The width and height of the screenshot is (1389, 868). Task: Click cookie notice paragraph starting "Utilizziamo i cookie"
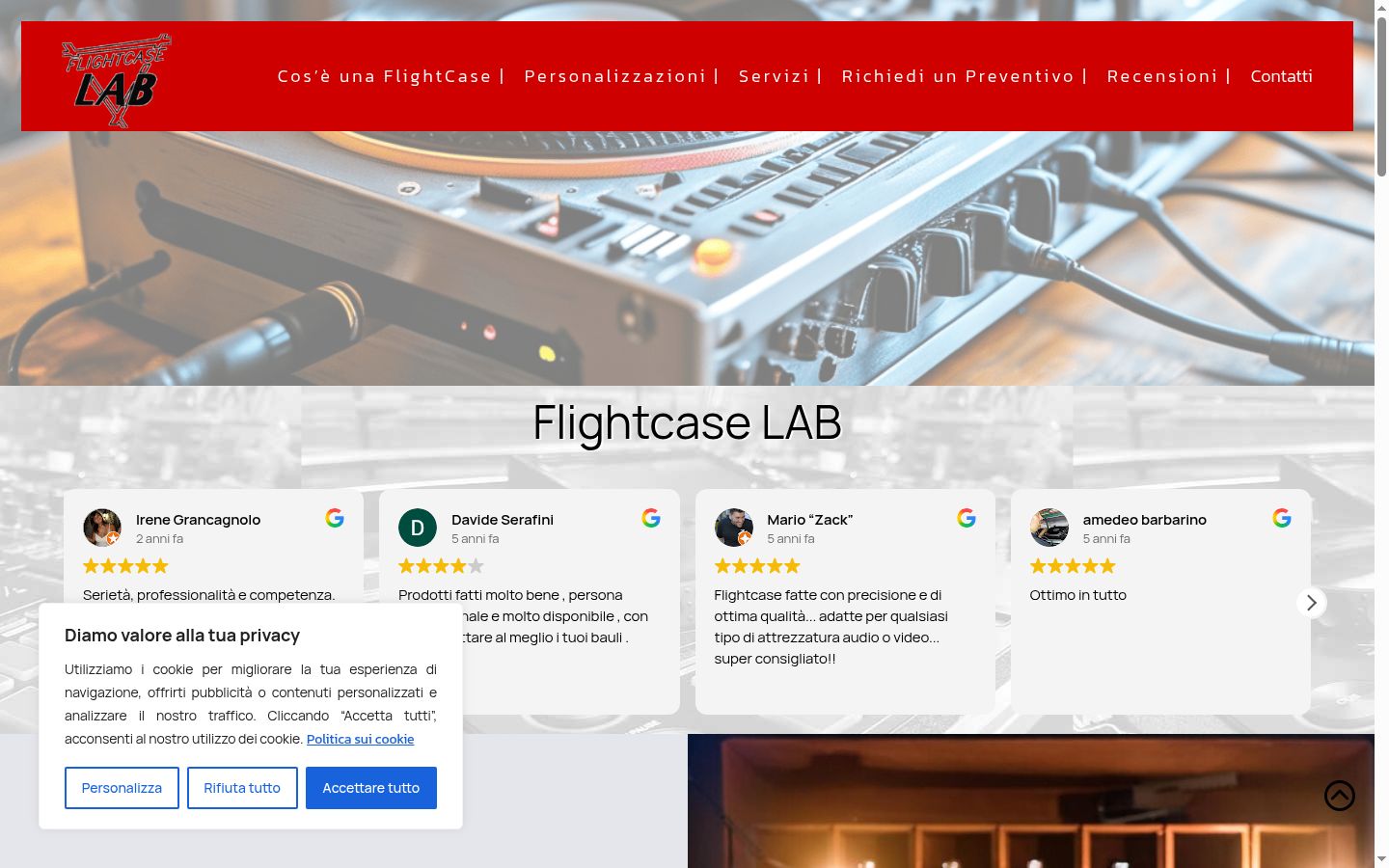tap(251, 704)
